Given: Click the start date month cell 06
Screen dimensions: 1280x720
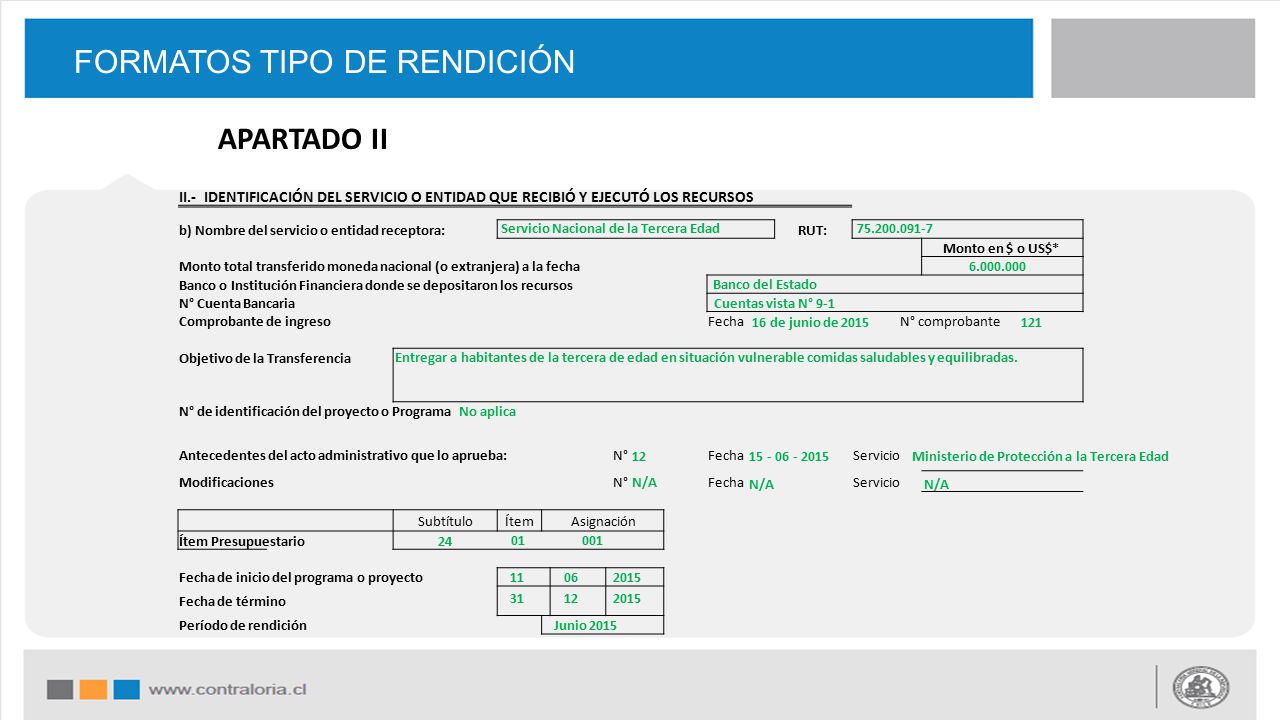Looking at the screenshot, I should [577, 577].
